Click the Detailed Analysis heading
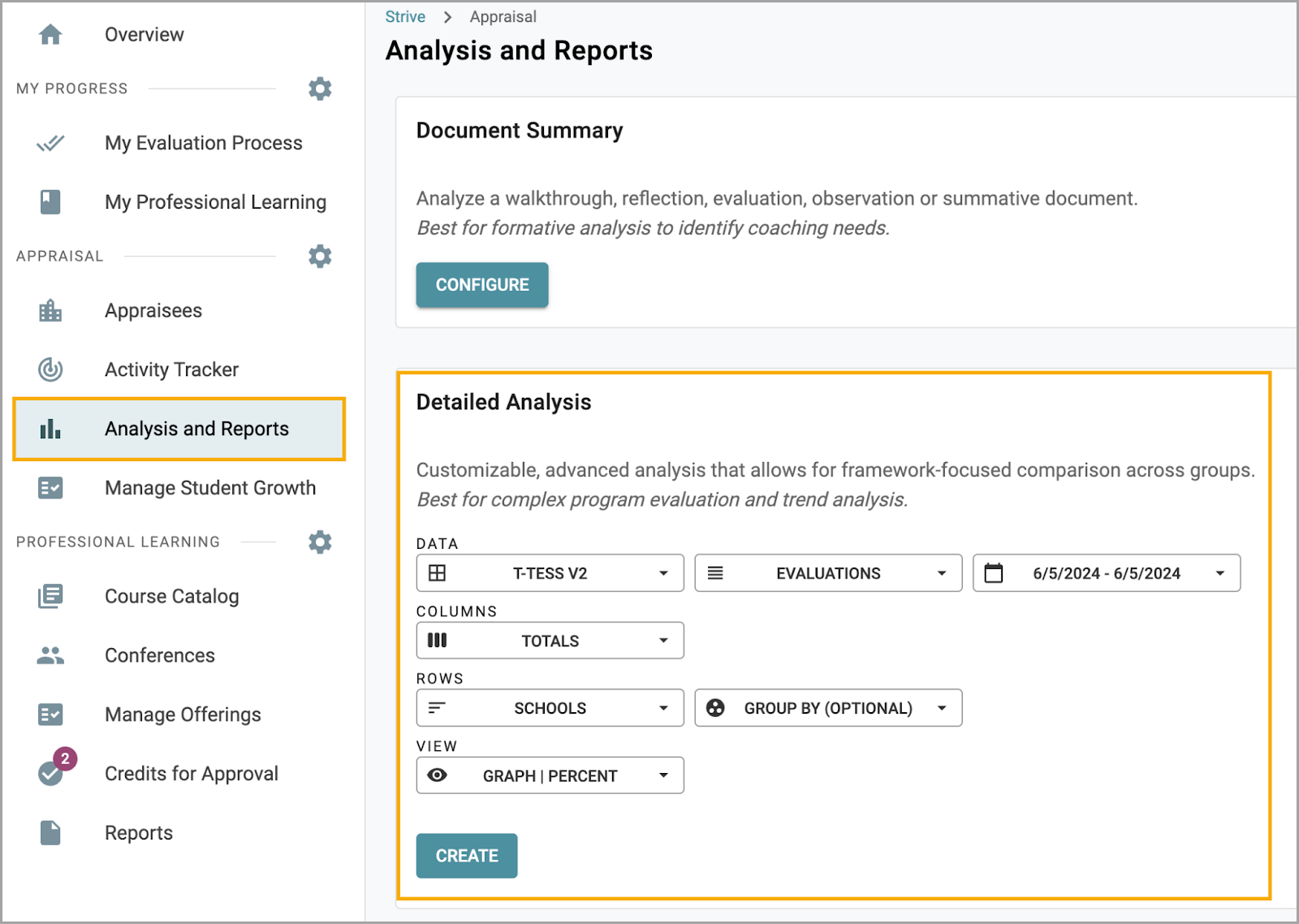Screen dimensions: 1299x924 click(504, 402)
